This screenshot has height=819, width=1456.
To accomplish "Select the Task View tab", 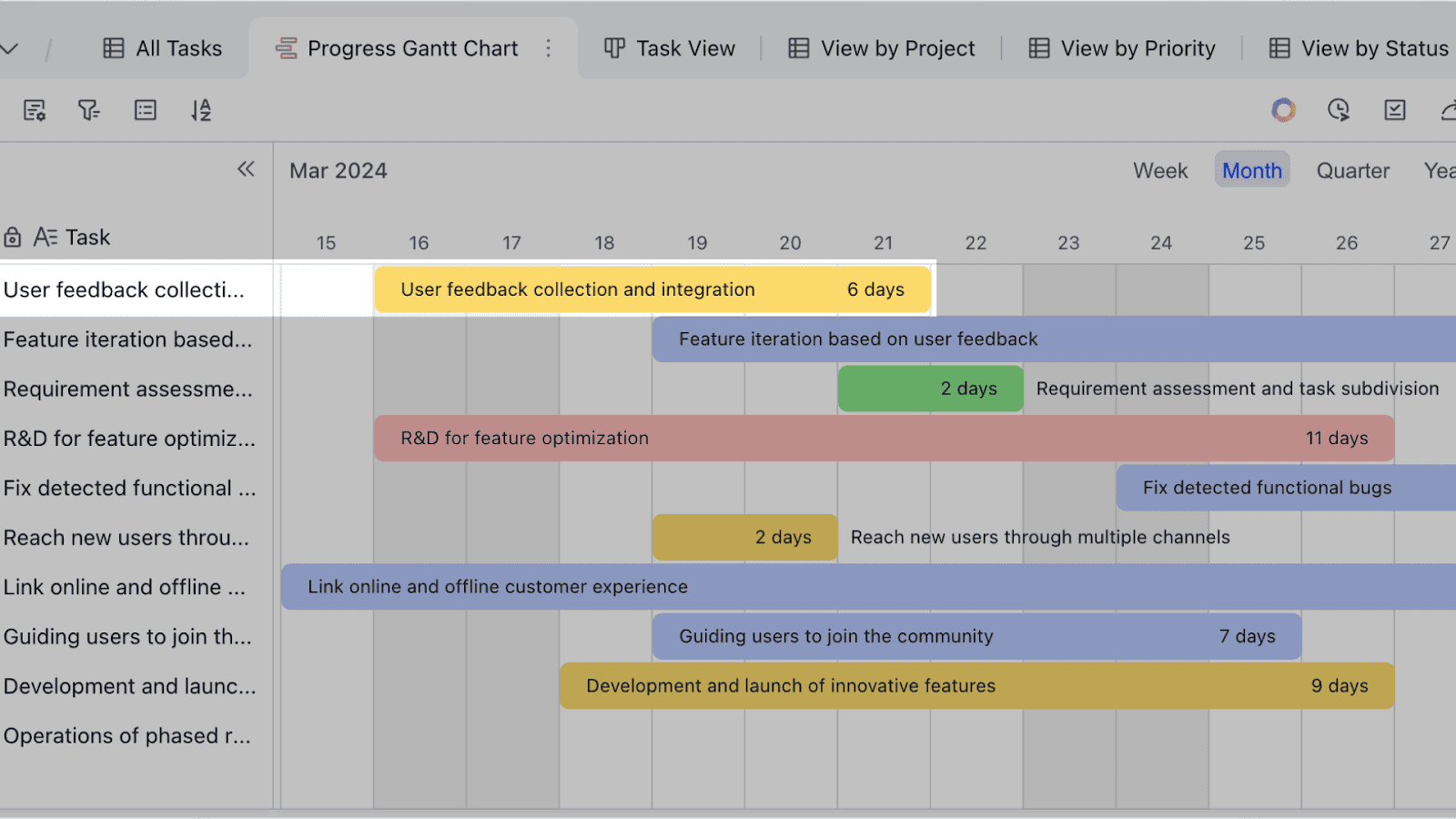I will 669,48.
